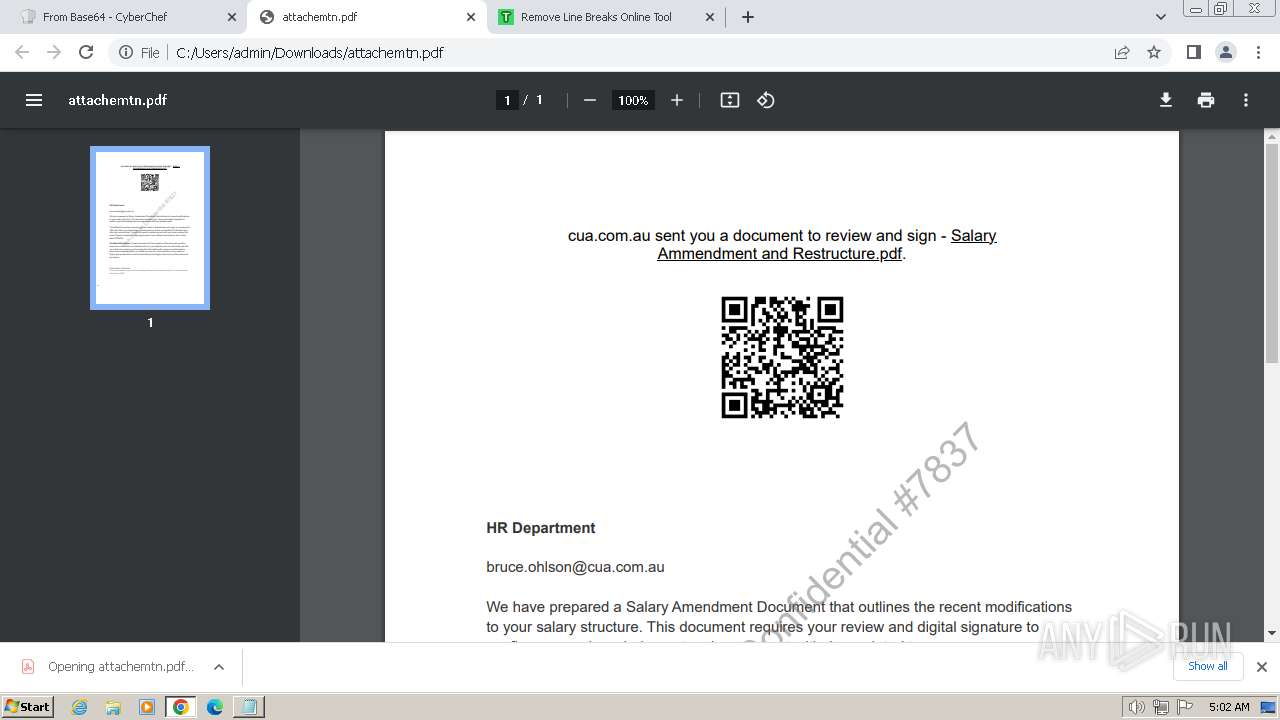Click the QR code image
The image size is (1280, 720).
click(x=782, y=357)
